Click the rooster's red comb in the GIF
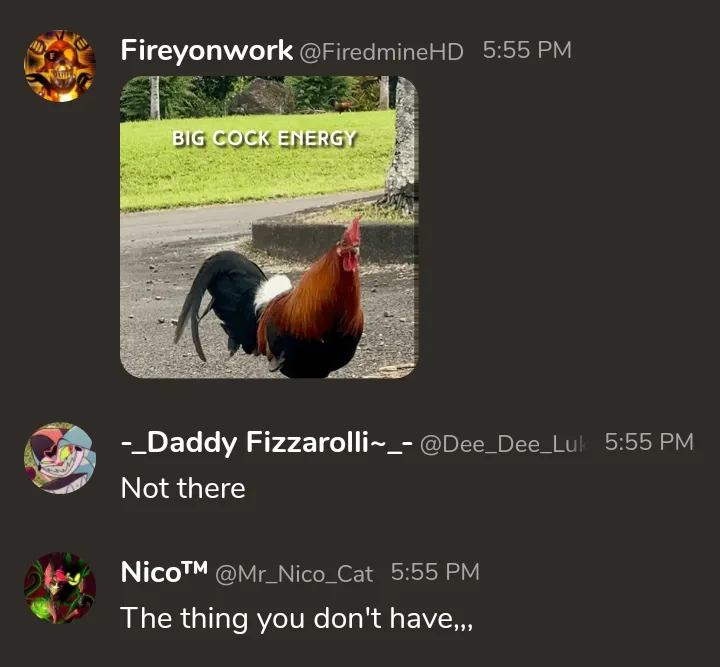This screenshot has width=720, height=667. [x=354, y=232]
